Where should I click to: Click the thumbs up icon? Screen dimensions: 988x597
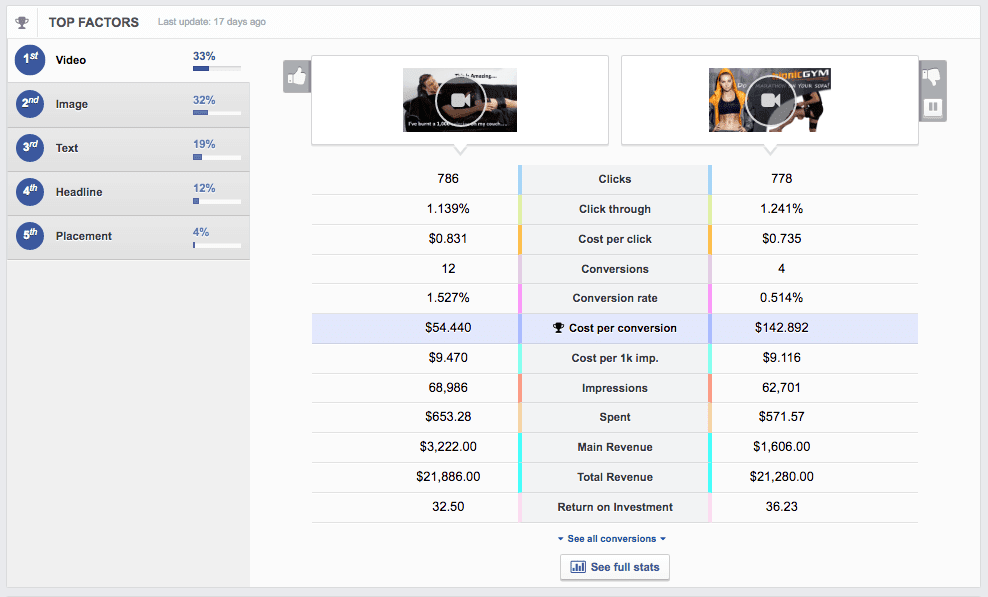pos(297,77)
